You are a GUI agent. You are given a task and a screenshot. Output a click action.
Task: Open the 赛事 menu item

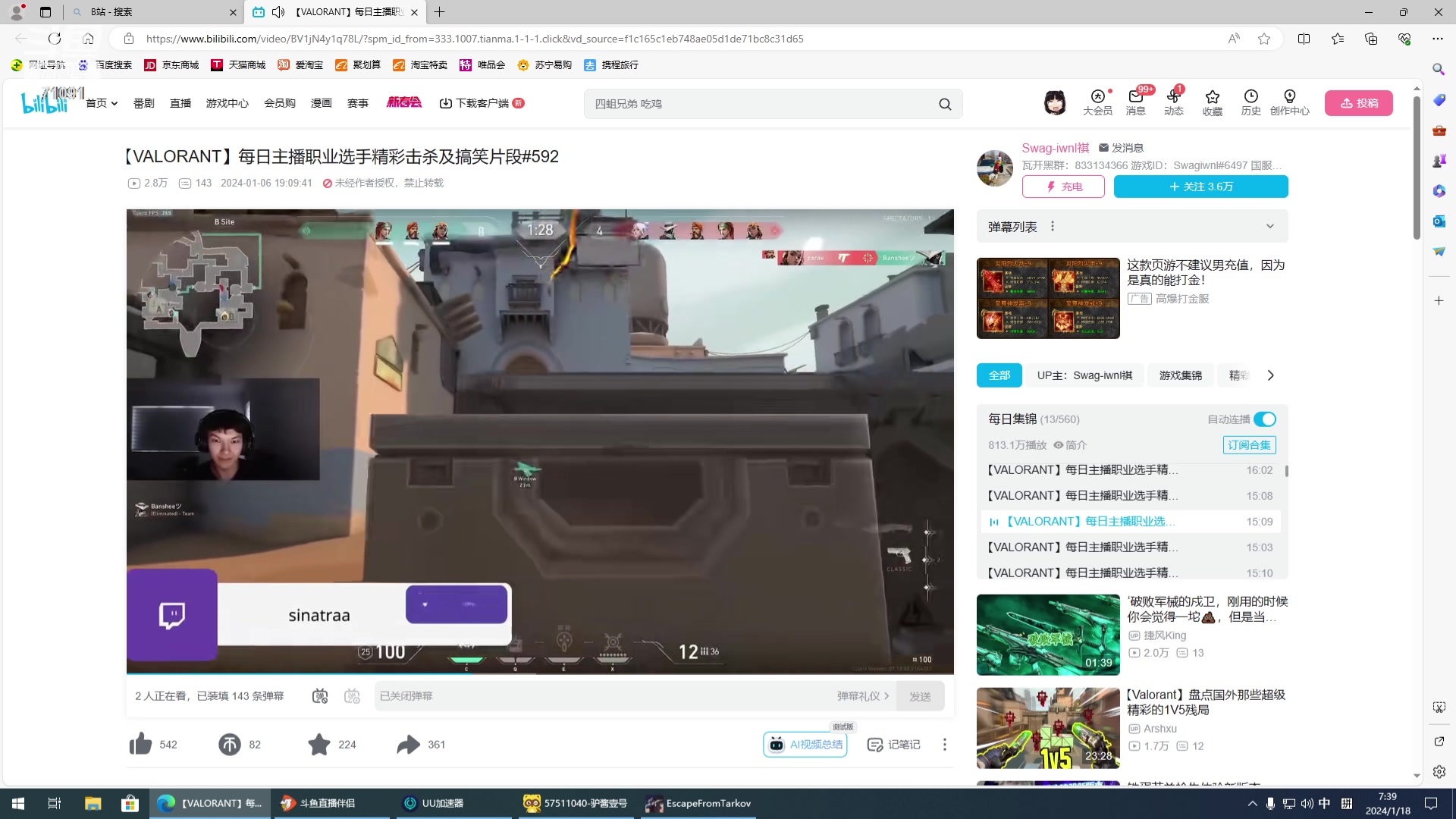coord(358,103)
